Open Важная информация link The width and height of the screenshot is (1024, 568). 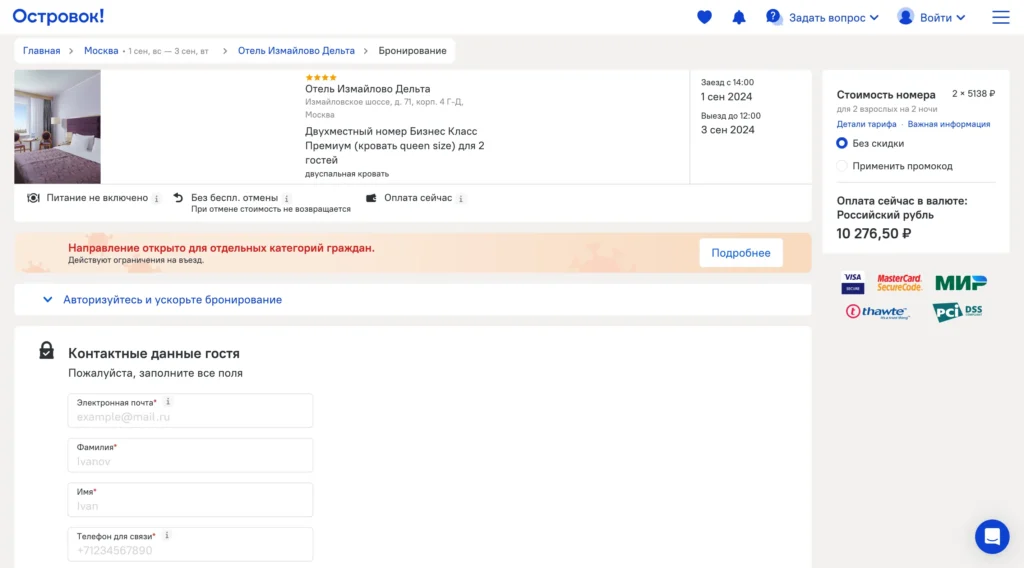pyautogui.click(x=948, y=124)
